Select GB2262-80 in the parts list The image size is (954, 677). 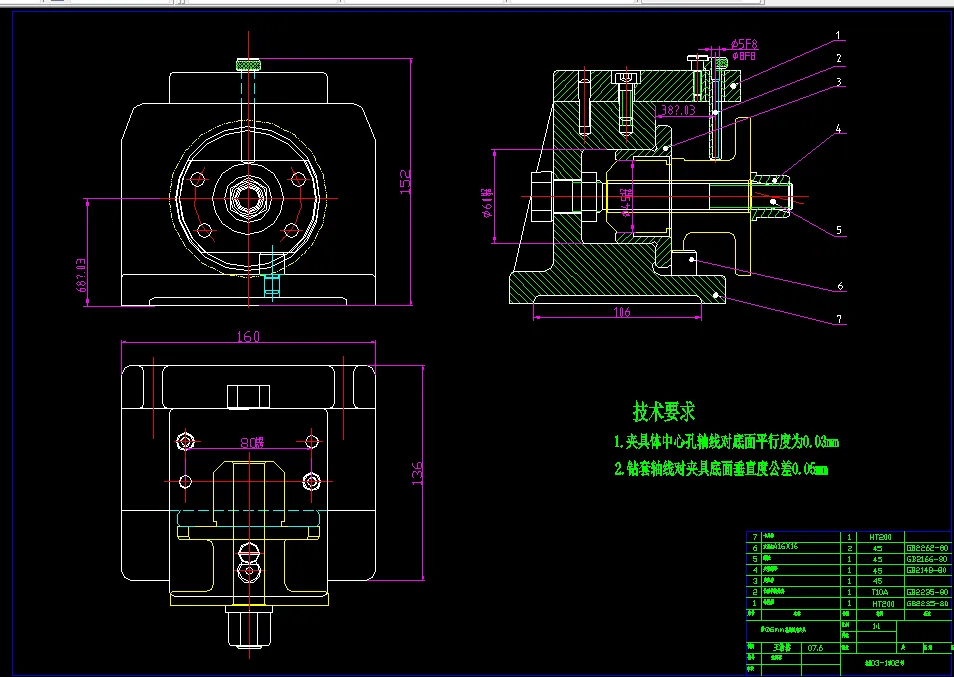point(927,548)
